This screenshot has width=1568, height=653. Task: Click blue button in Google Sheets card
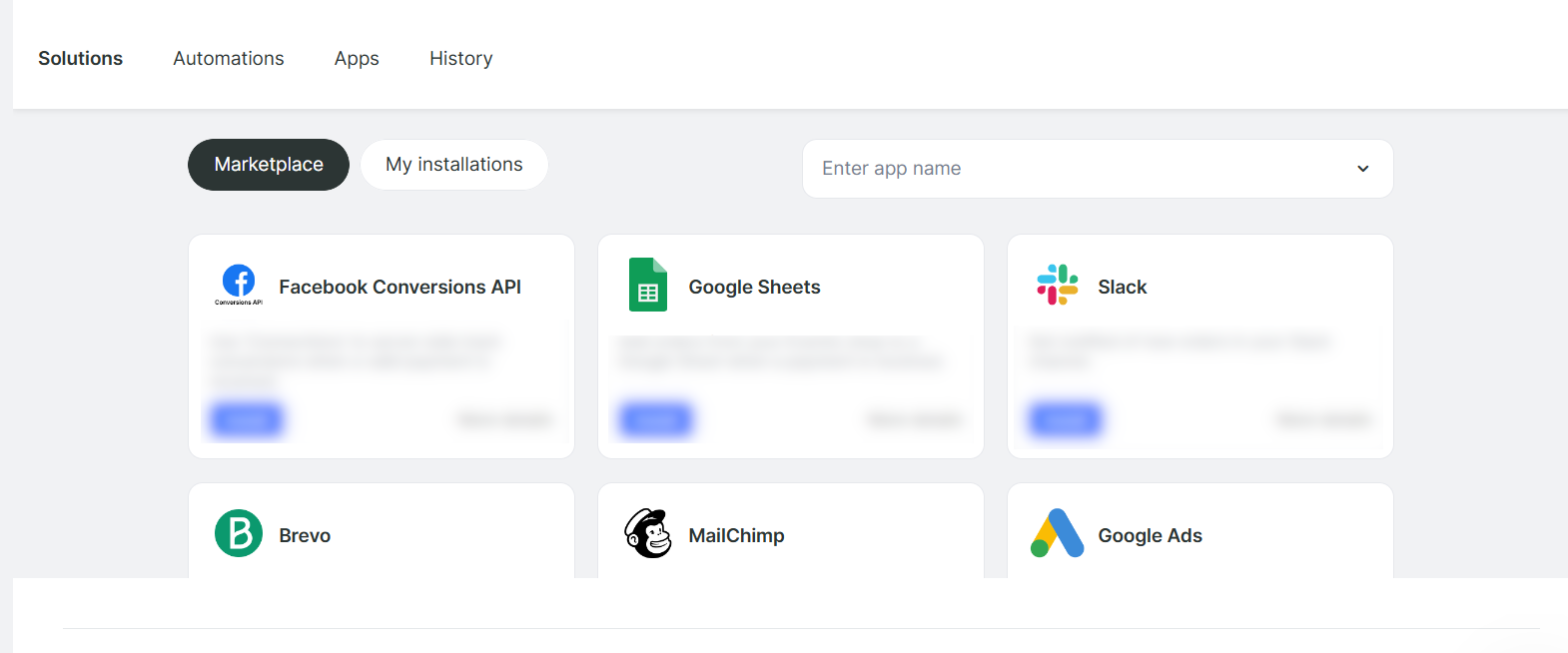pyautogui.click(x=656, y=419)
